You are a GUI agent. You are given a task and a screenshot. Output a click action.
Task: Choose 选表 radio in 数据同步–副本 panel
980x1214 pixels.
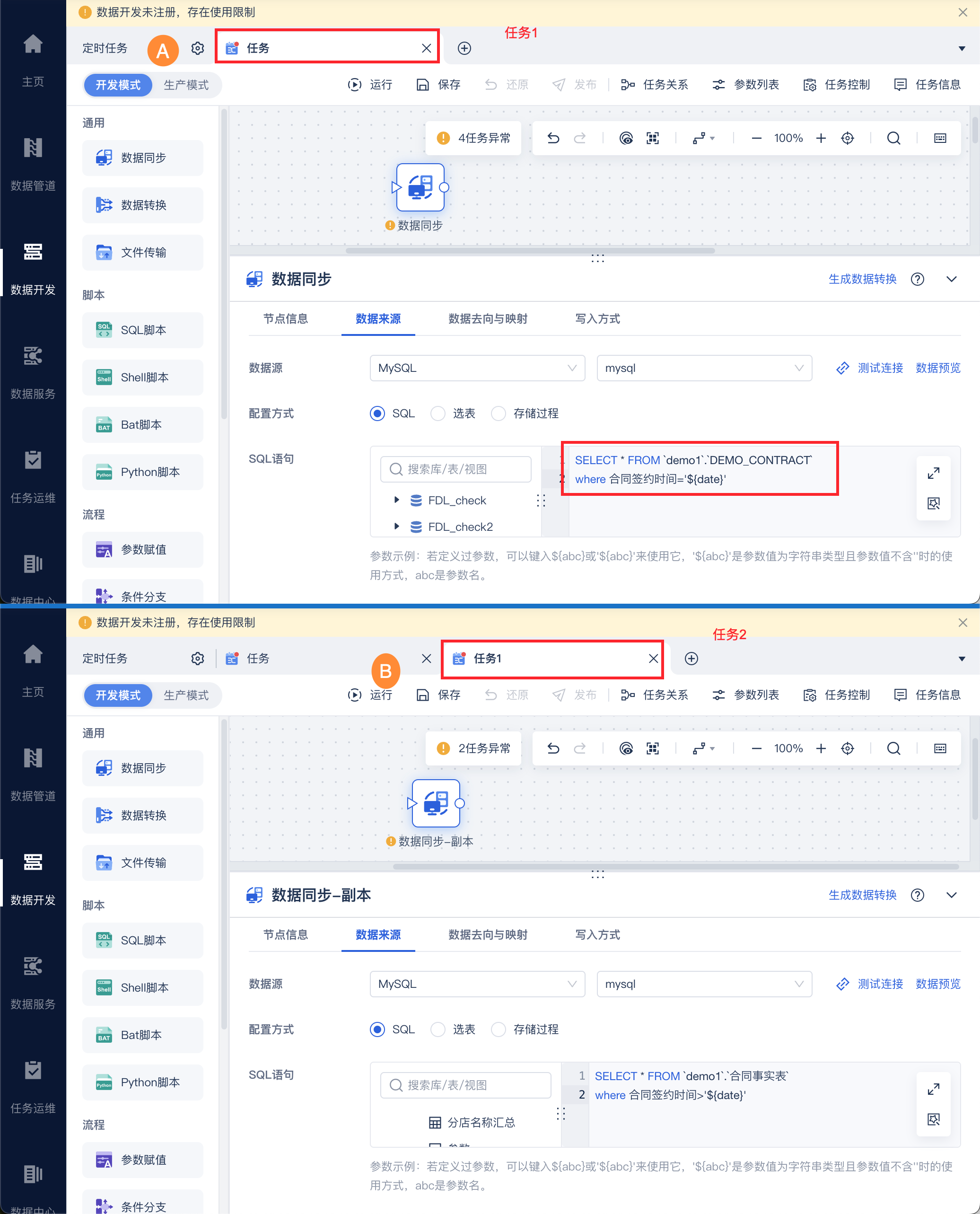(x=438, y=1029)
